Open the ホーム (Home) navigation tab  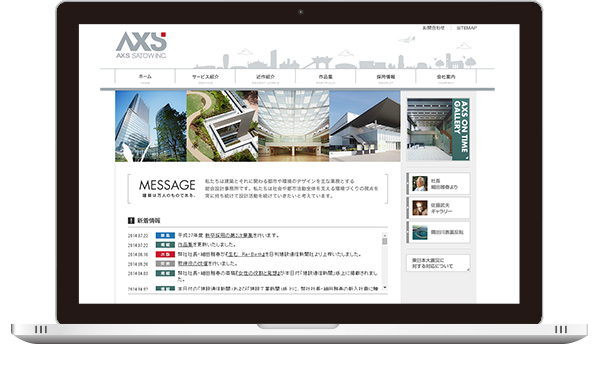[x=145, y=78]
